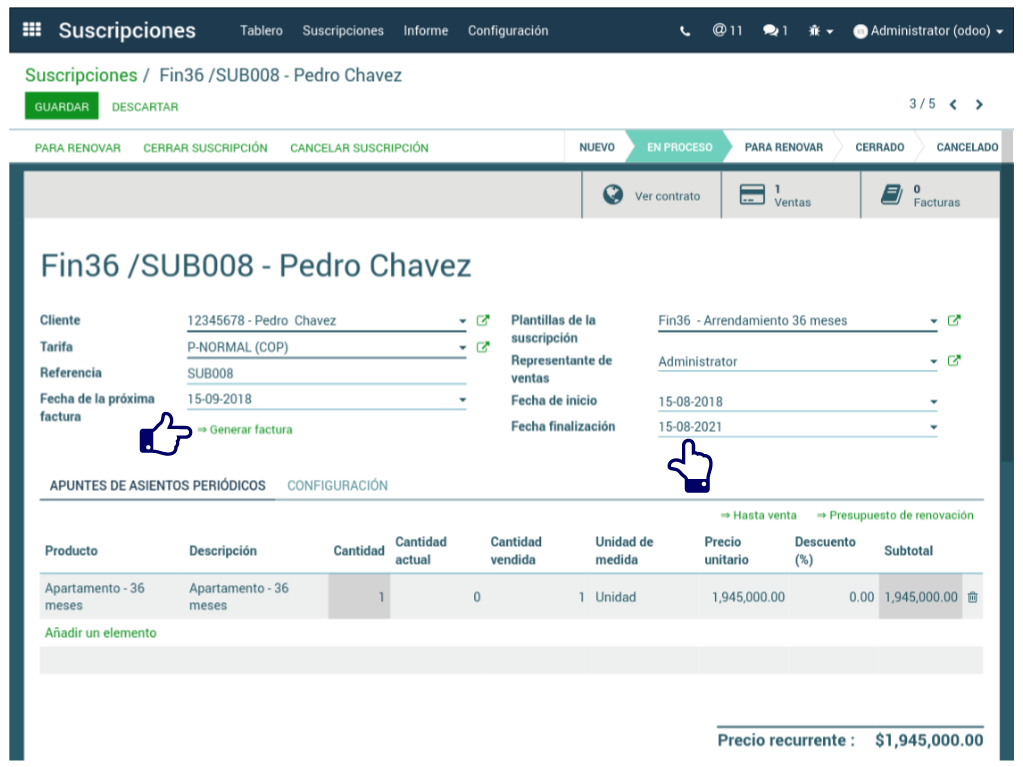
Task: Open external link for Plantillas de la suscripción
Action: [x=954, y=321]
